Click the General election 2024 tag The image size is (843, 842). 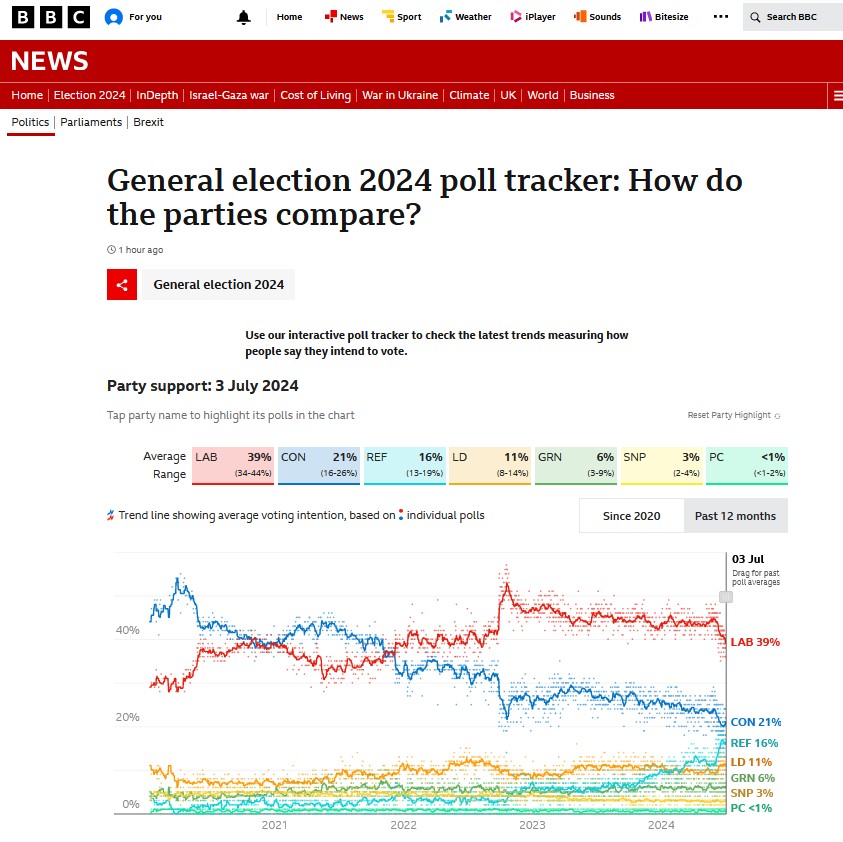[x=218, y=284]
